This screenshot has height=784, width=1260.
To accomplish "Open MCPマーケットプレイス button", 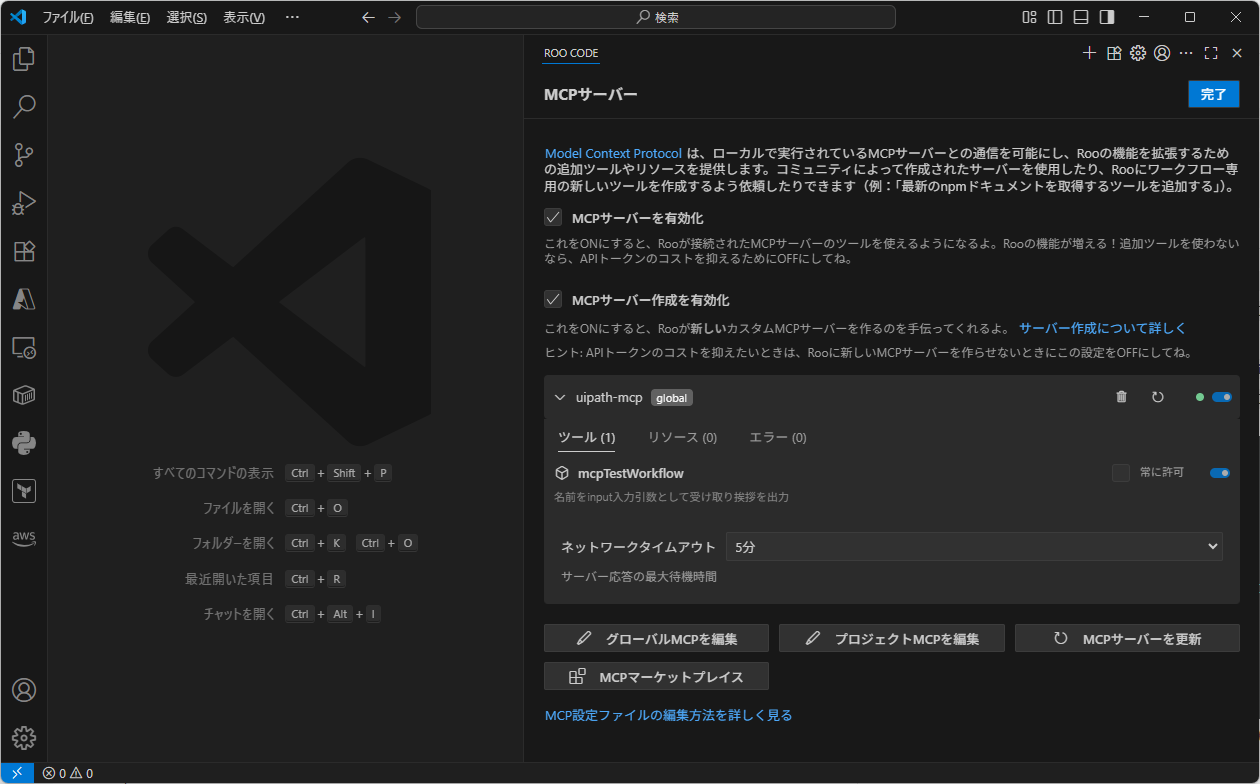I will [656, 677].
